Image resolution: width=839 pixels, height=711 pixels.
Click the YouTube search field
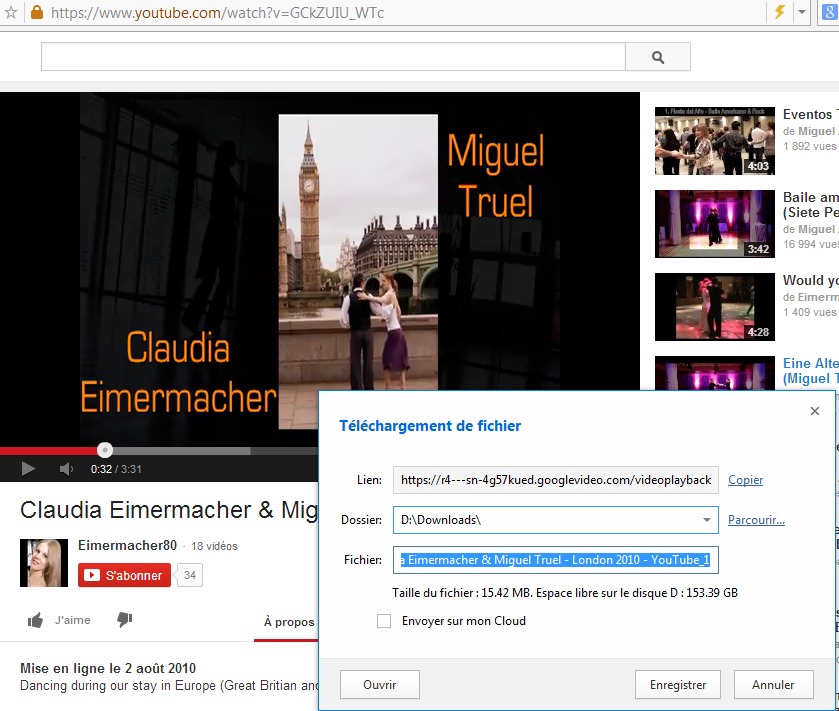pos(333,57)
